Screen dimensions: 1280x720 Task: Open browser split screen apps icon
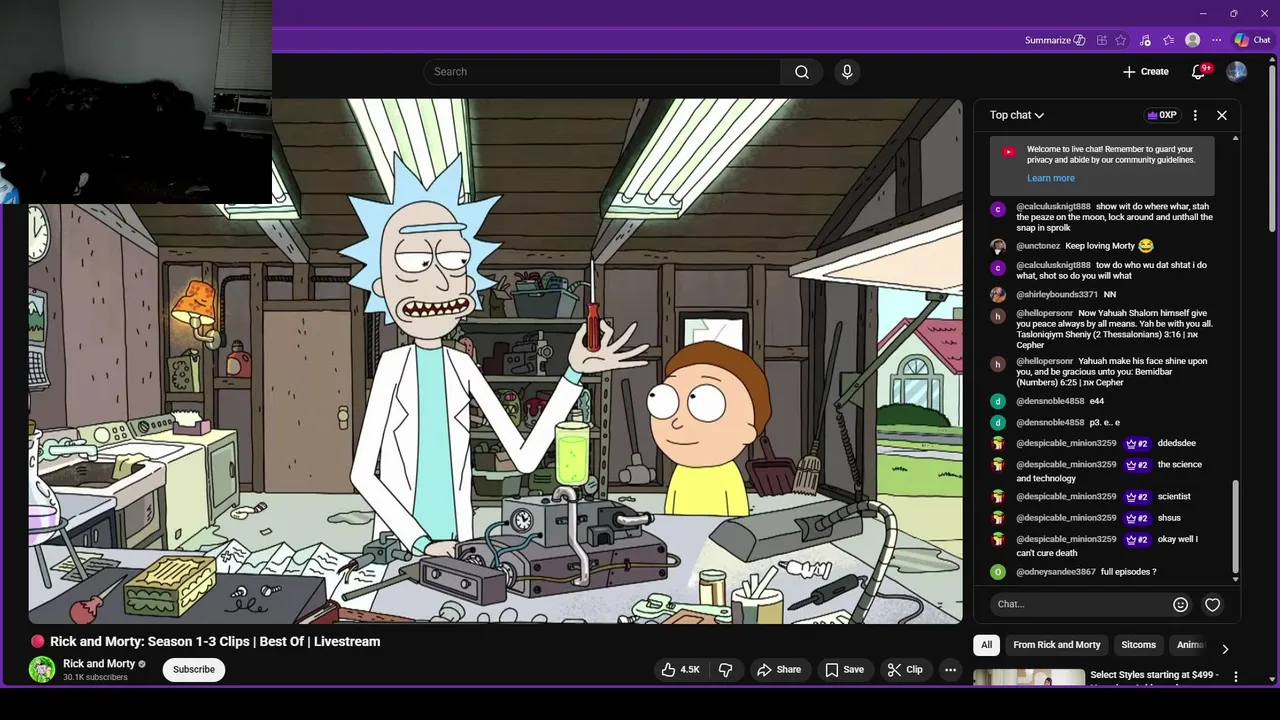tap(1102, 40)
